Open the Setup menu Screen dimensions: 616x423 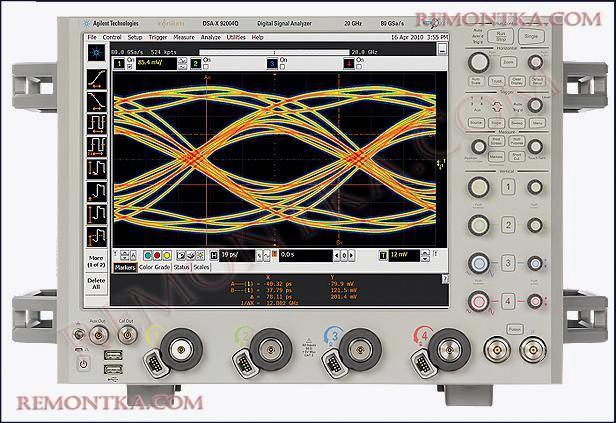click(135, 37)
